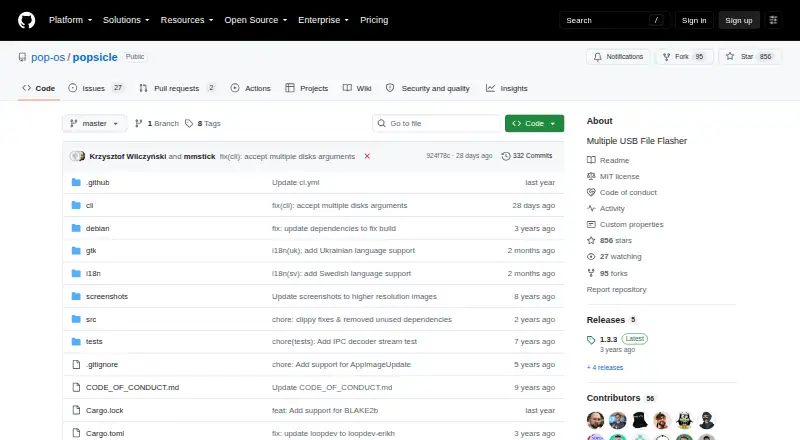Open the Security and quality tab
Viewport: 800px width, 440px height.
click(428, 88)
